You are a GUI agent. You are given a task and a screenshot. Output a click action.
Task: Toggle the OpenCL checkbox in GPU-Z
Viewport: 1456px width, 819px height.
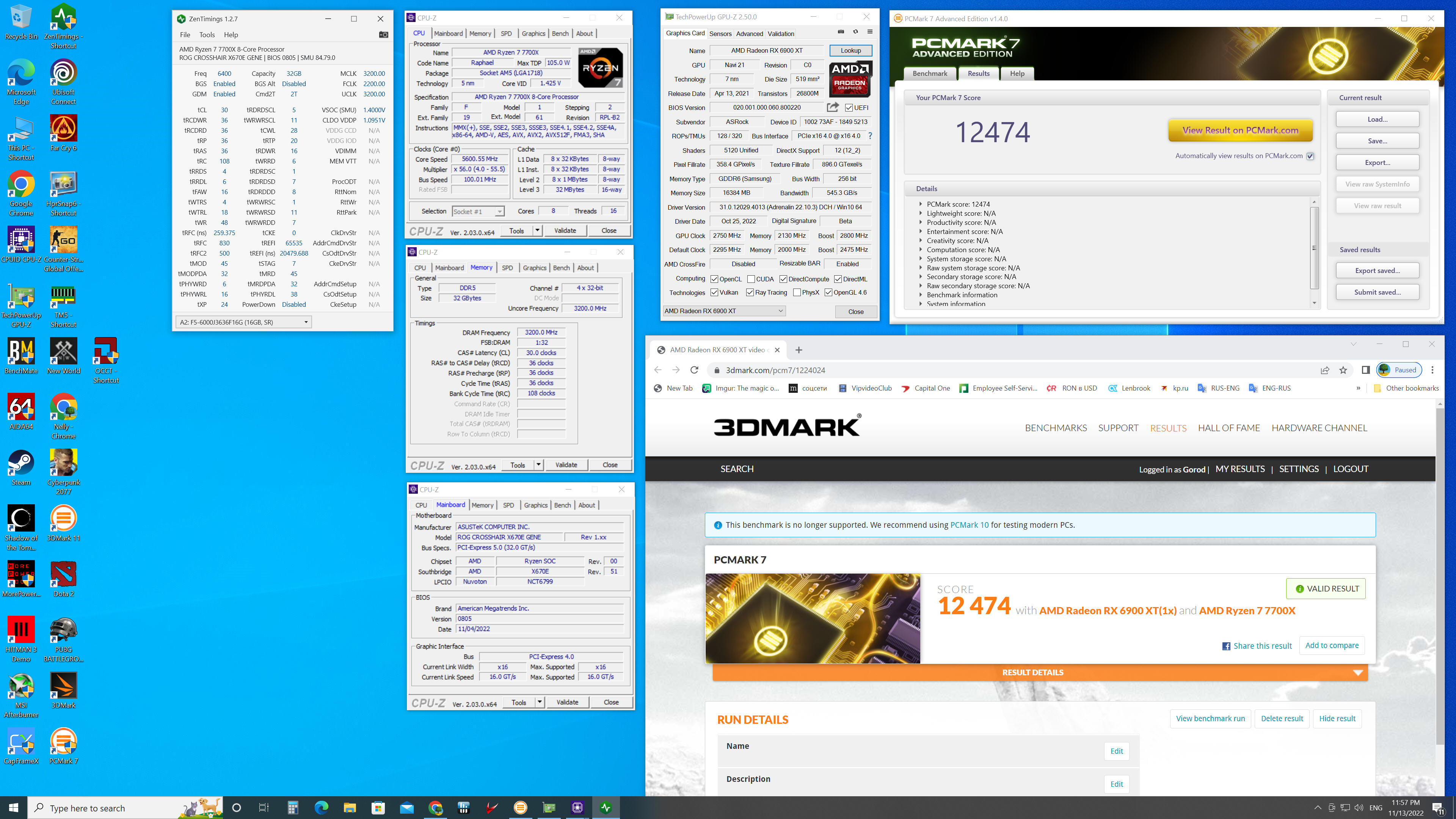point(714,279)
